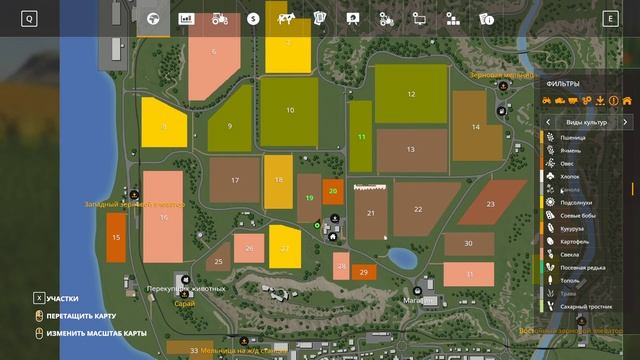Toggle Ячмень crop filter
The image size is (640, 360).
[x=582, y=151]
